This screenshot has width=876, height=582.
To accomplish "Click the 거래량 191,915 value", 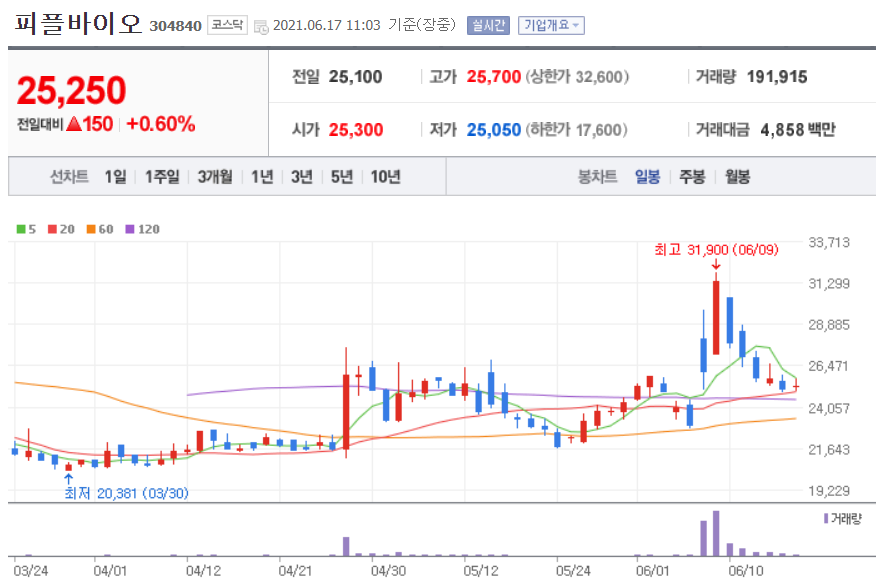I will click(x=777, y=77).
